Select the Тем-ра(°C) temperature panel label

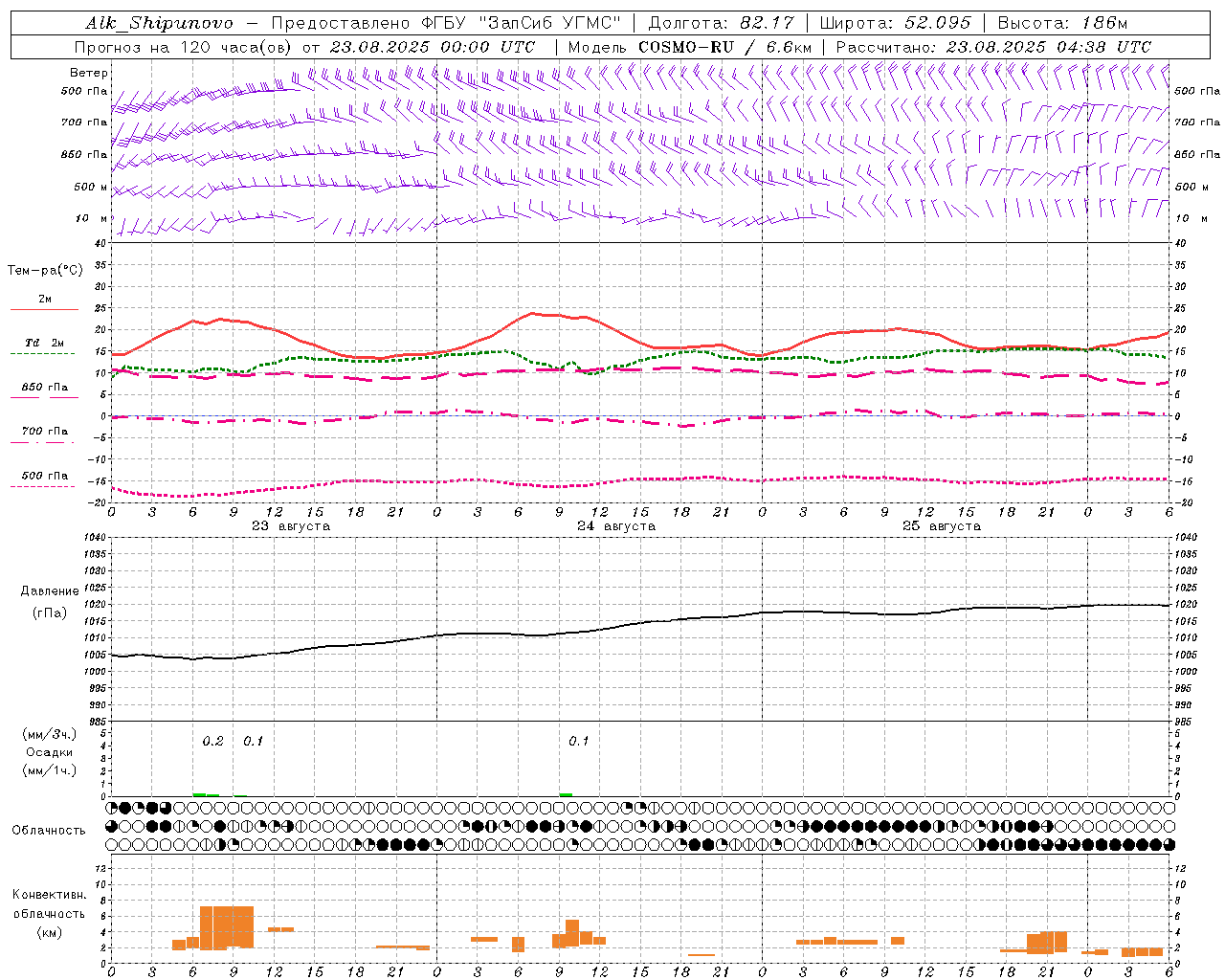pyautogui.click(x=45, y=271)
